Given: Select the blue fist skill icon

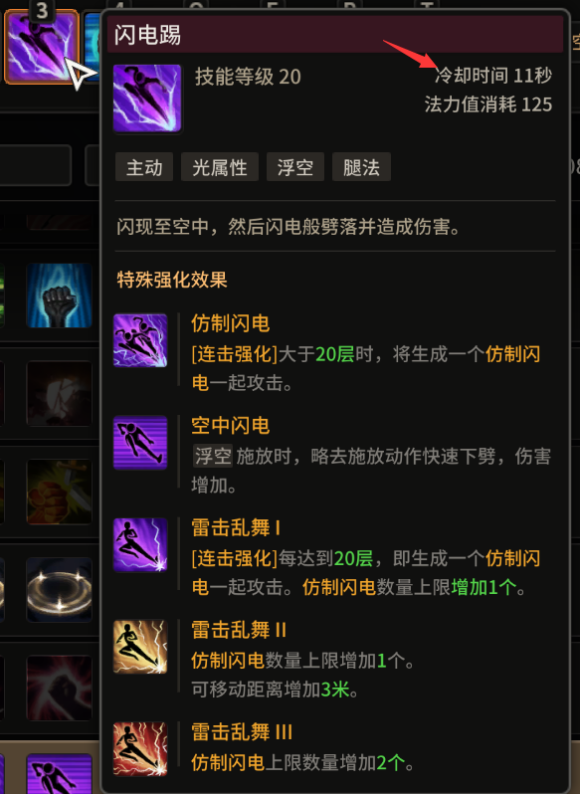Looking at the screenshot, I should (59, 295).
